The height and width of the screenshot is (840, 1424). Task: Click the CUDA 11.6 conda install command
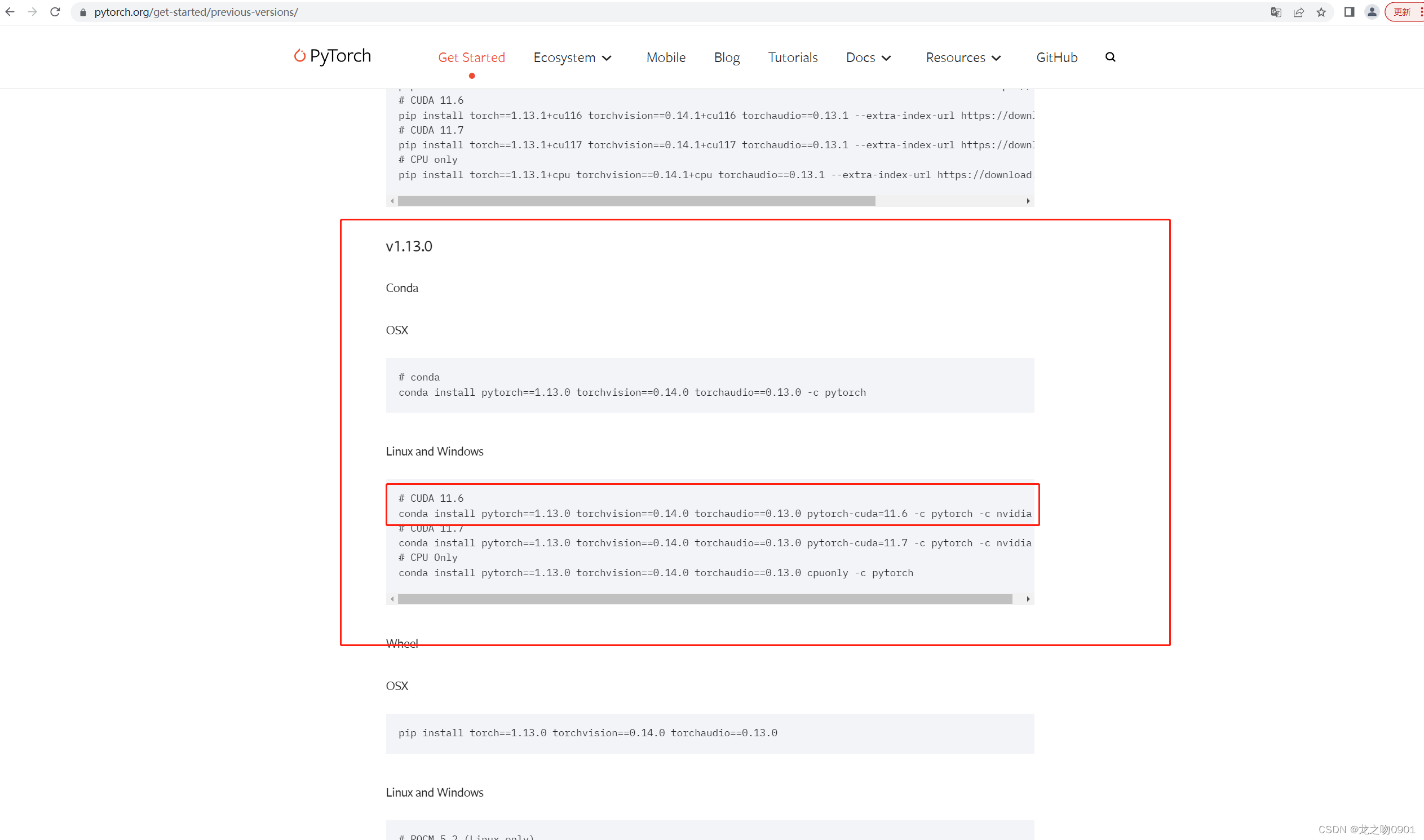click(x=715, y=514)
